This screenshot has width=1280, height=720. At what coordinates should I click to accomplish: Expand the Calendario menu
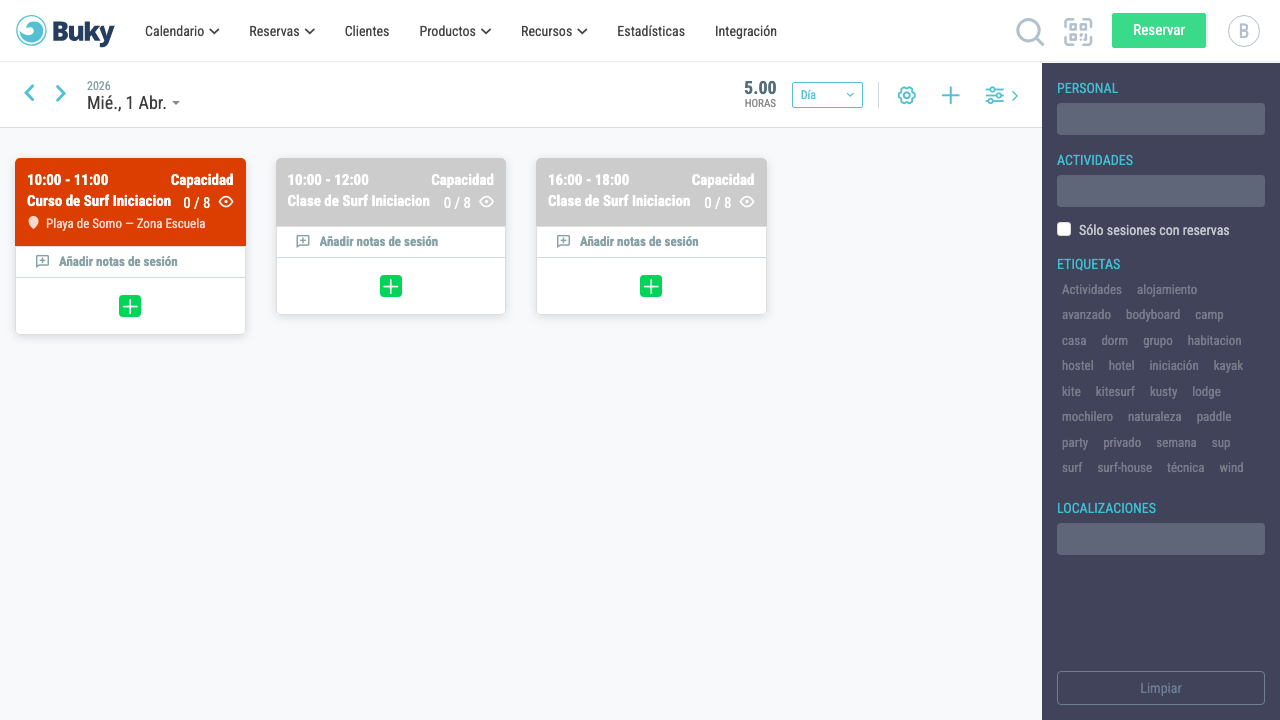(182, 31)
